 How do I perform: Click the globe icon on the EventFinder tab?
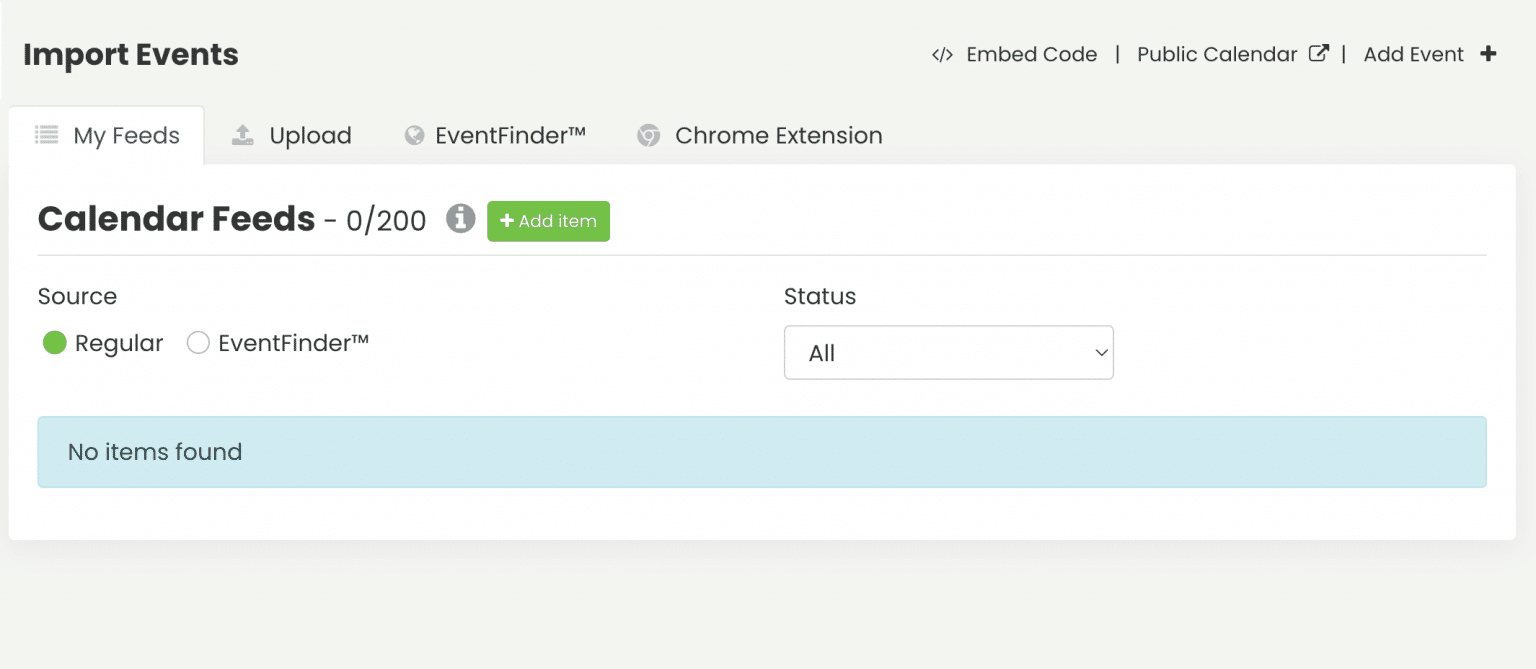(x=414, y=134)
